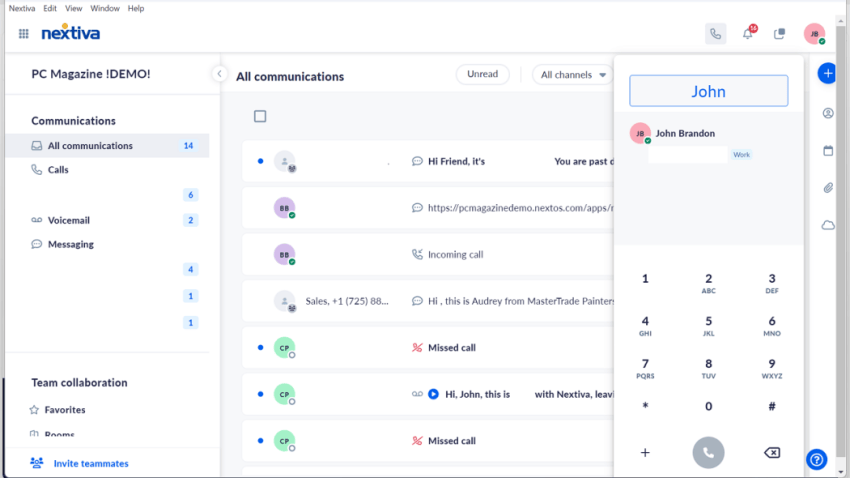The image size is (850, 478).
Task: Click the Voicemail icon in sidebar
Action: [36, 220]
